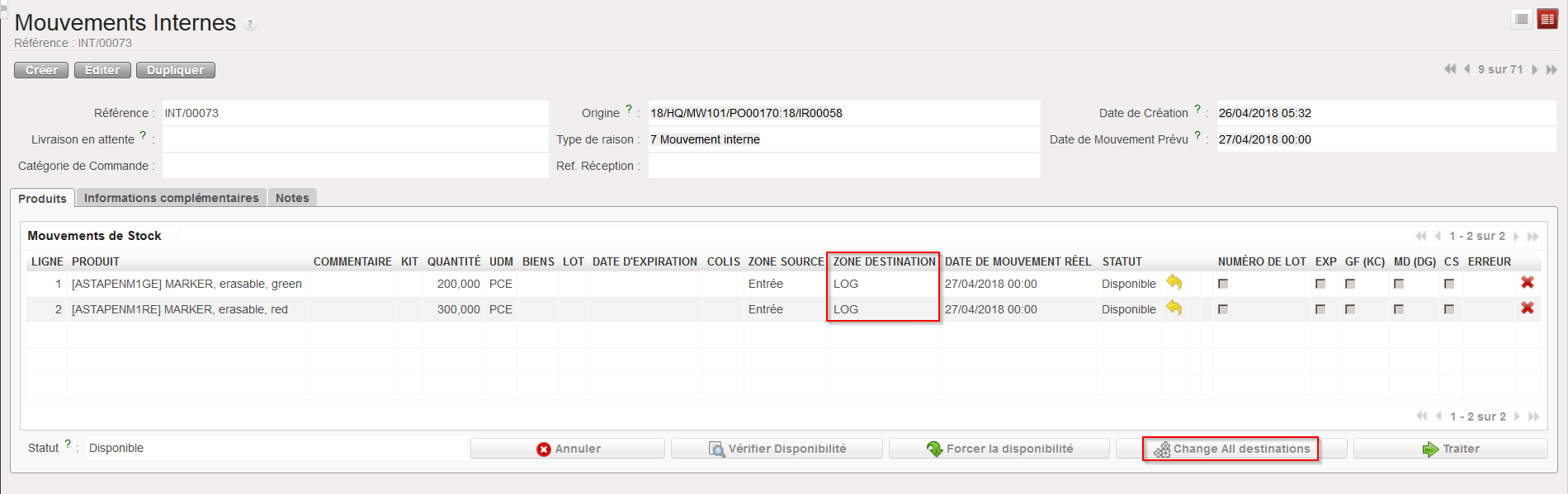
Task: Click the Dupliquer button
Action: (x=176, y=70)
